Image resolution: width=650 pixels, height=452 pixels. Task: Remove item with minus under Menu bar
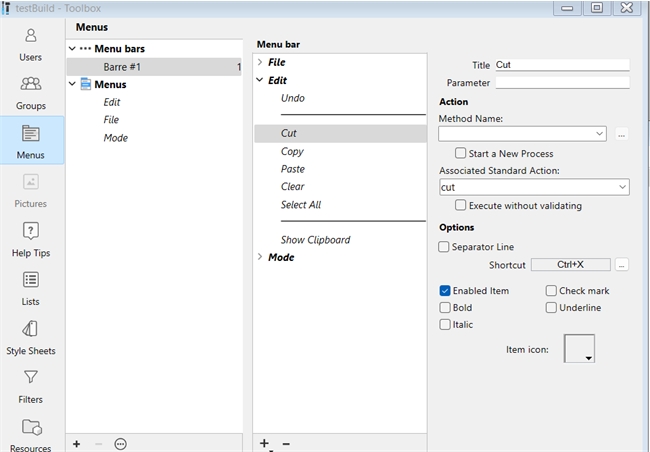286,443
